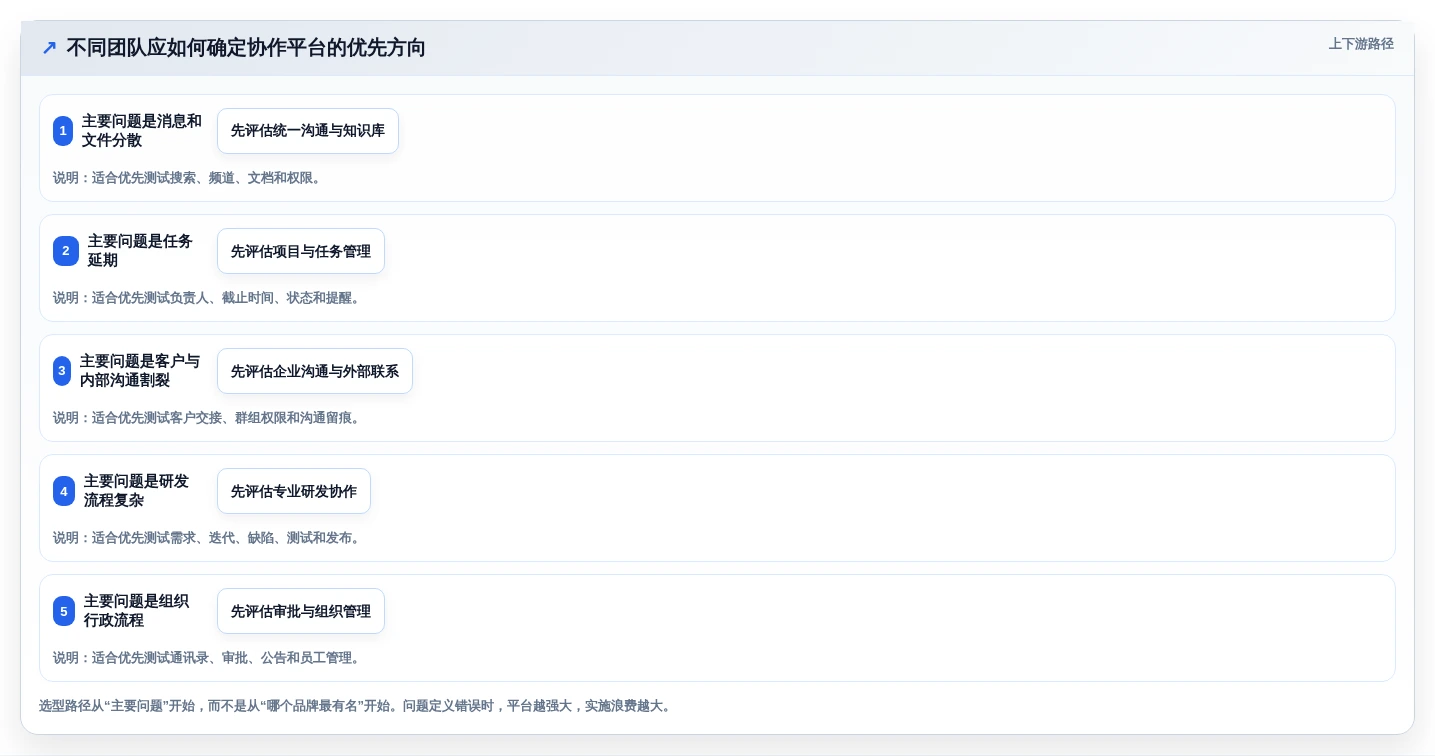Click the note about 负责人、截止时间、状态和提醒
Viewport: 1435px width, 756px height.
pyautogui.click(x=206, y=298)
